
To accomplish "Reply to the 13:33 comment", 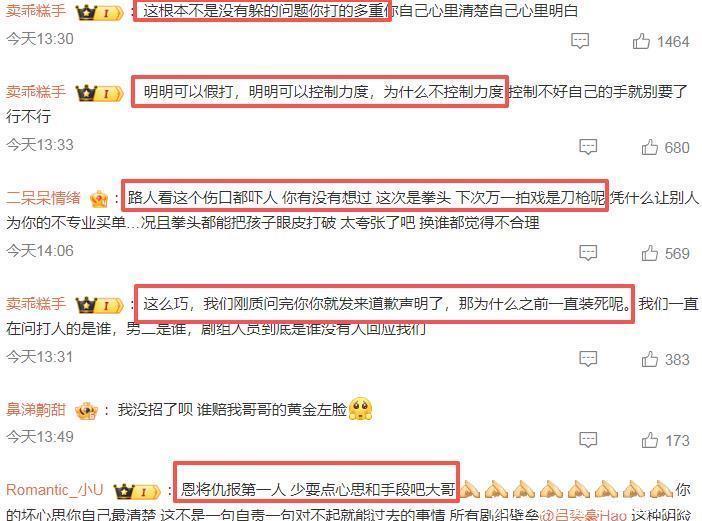I will [588, 147].
